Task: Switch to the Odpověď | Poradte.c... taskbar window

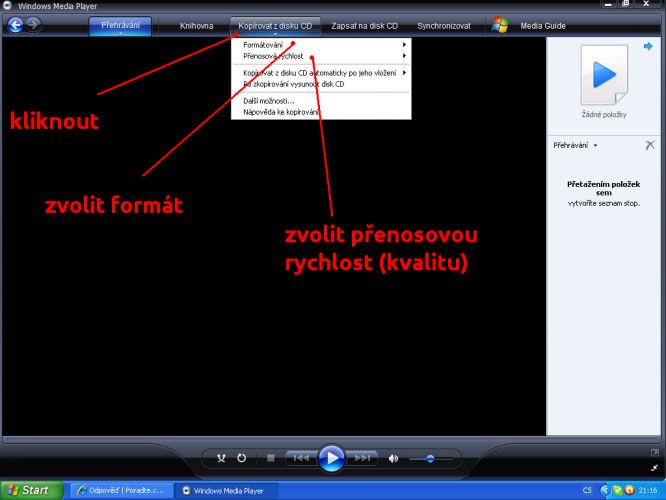Action: (x=121, y=490)
